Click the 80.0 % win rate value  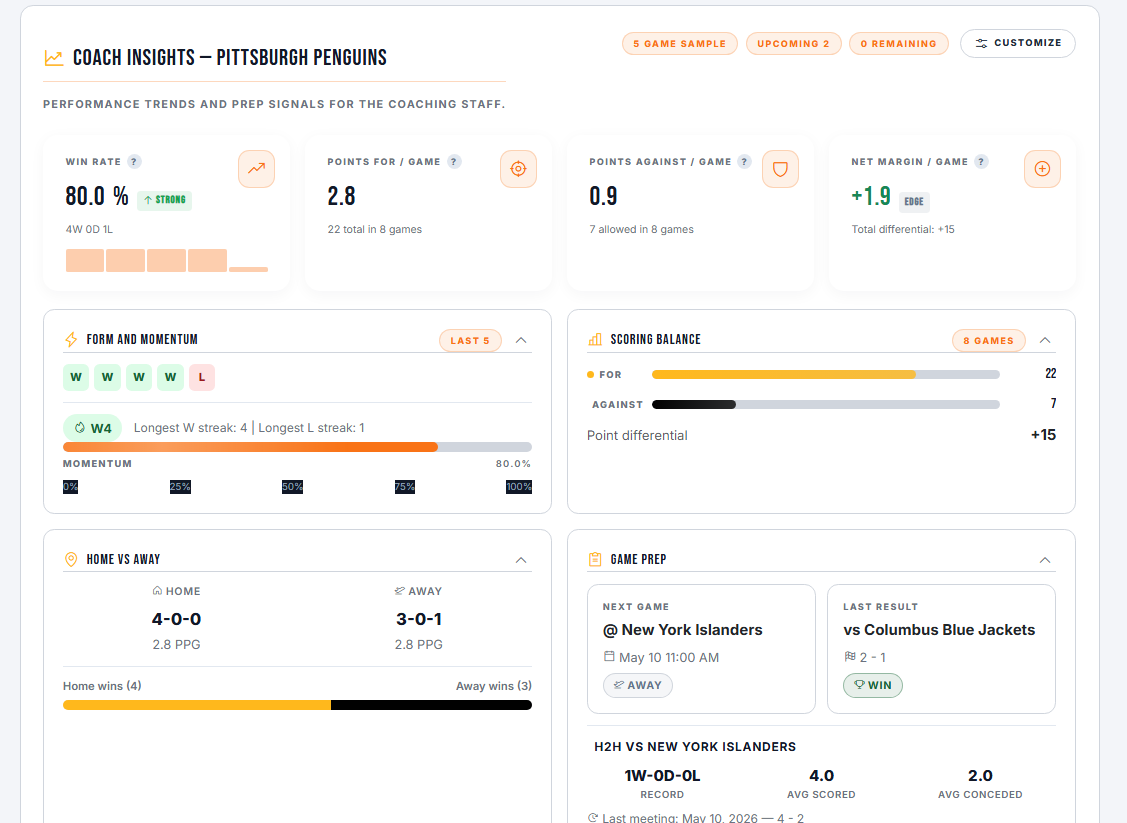pyautogui.click(x=97, y=196)
